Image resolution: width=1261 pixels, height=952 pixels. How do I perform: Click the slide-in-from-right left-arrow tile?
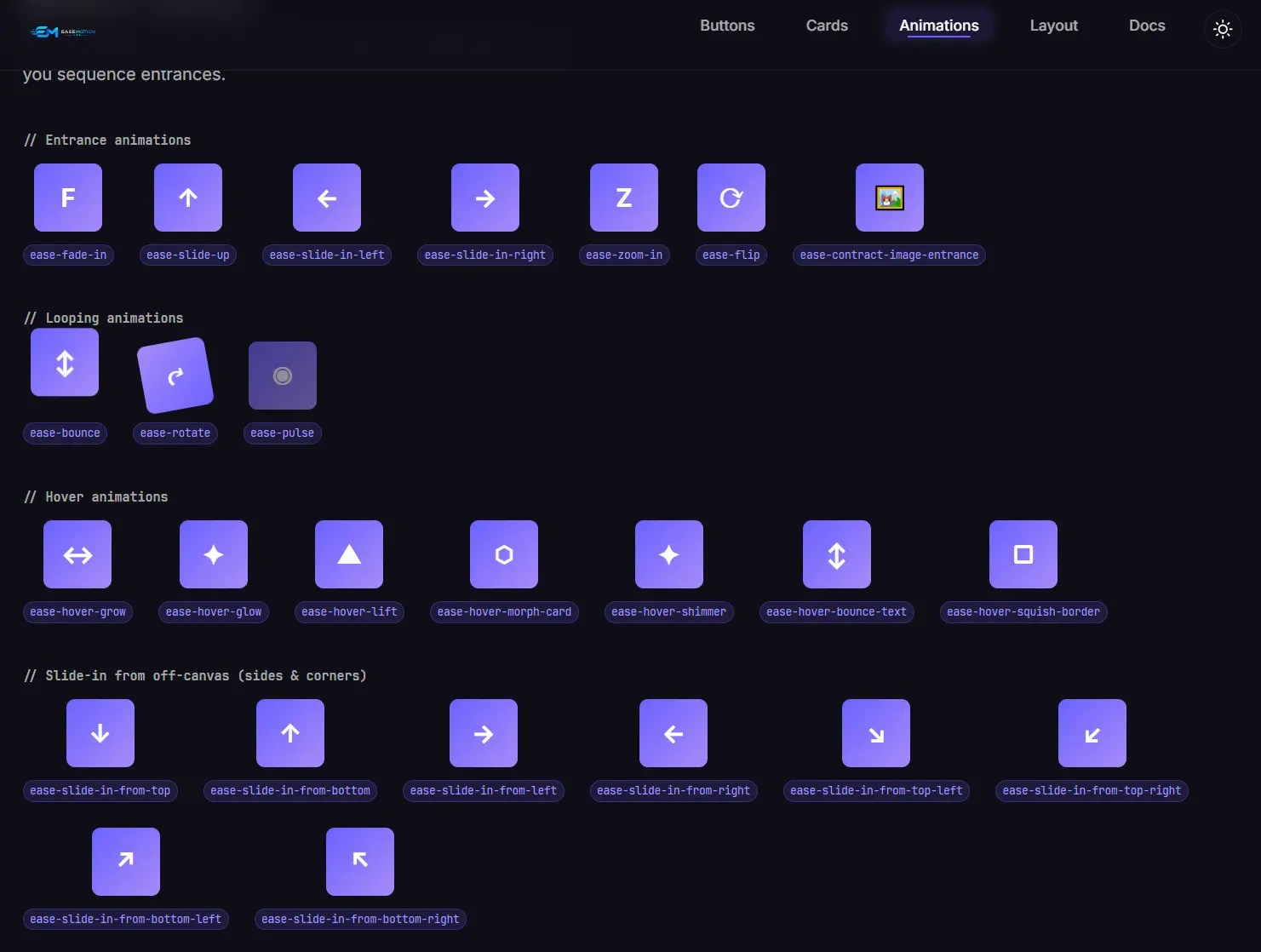click(x=673, y=733)
